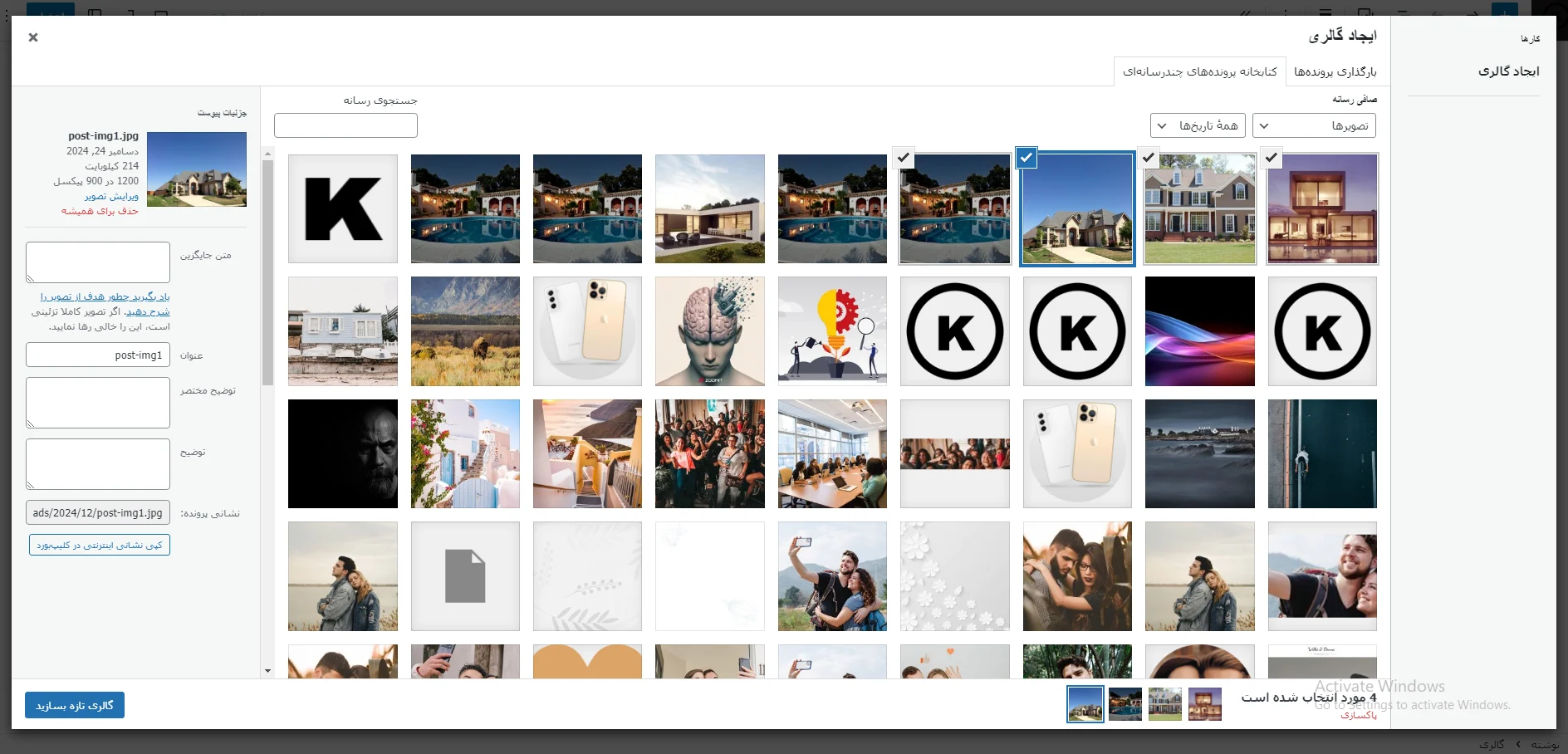1568x754 pixels.
Task: Deselect the brick colonial house checkbox
Action: point(1149,157)
